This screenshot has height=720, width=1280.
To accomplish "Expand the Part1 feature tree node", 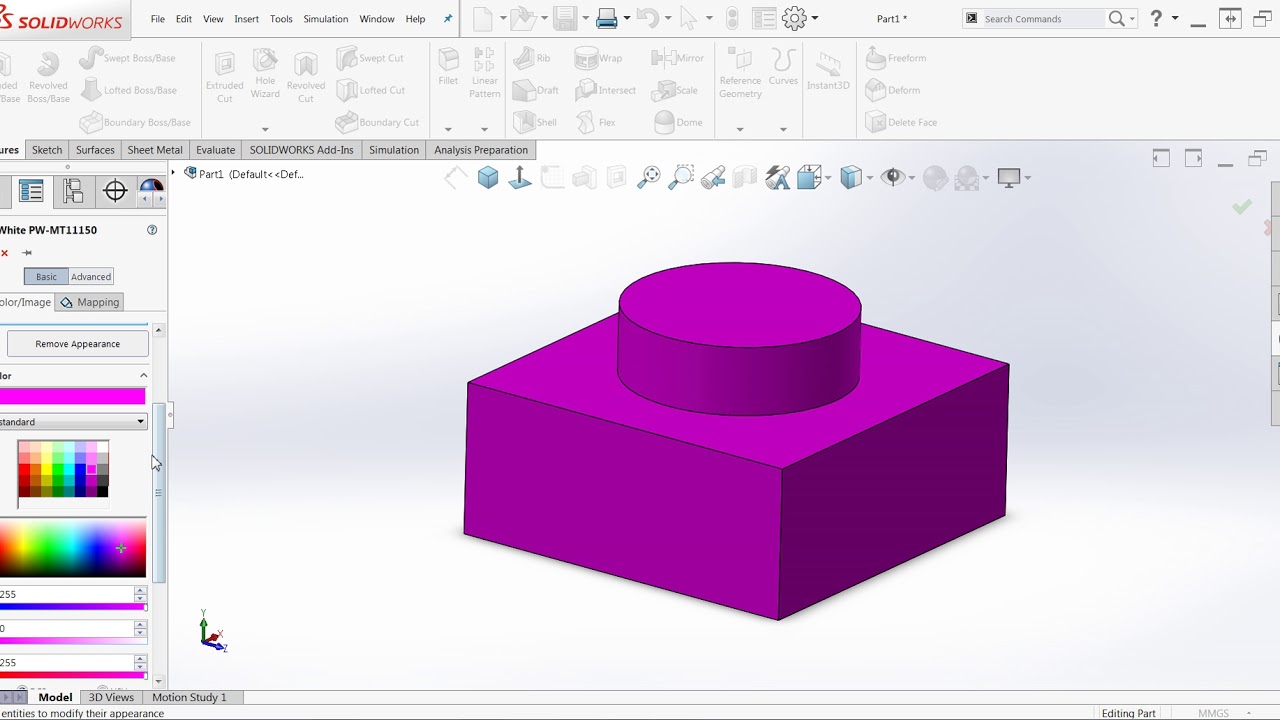I will 173,174.
